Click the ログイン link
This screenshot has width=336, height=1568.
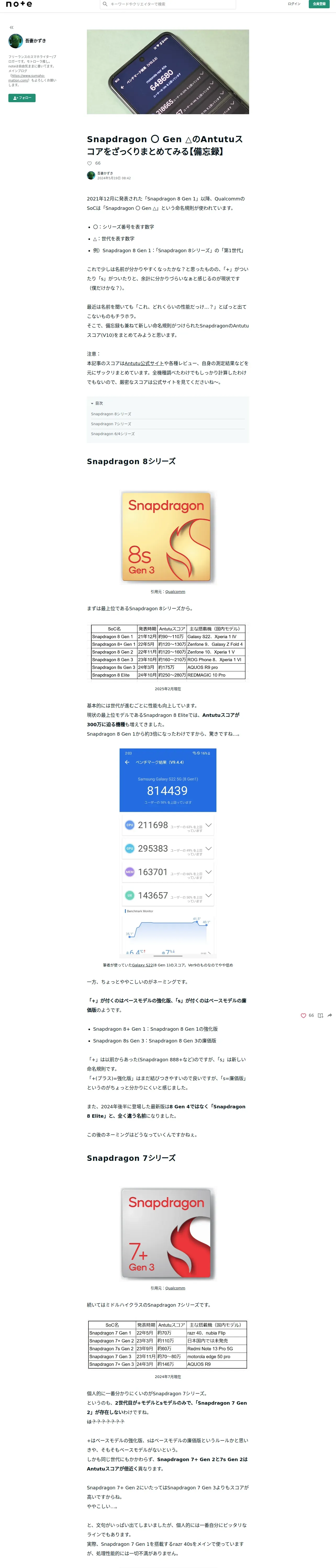pos(294,4)
